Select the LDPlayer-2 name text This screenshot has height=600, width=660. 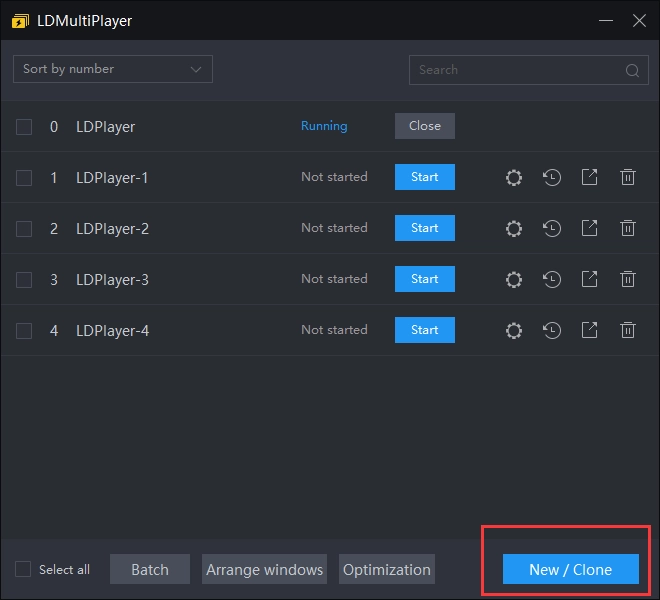pyautogui.click(x=112, y=229)
